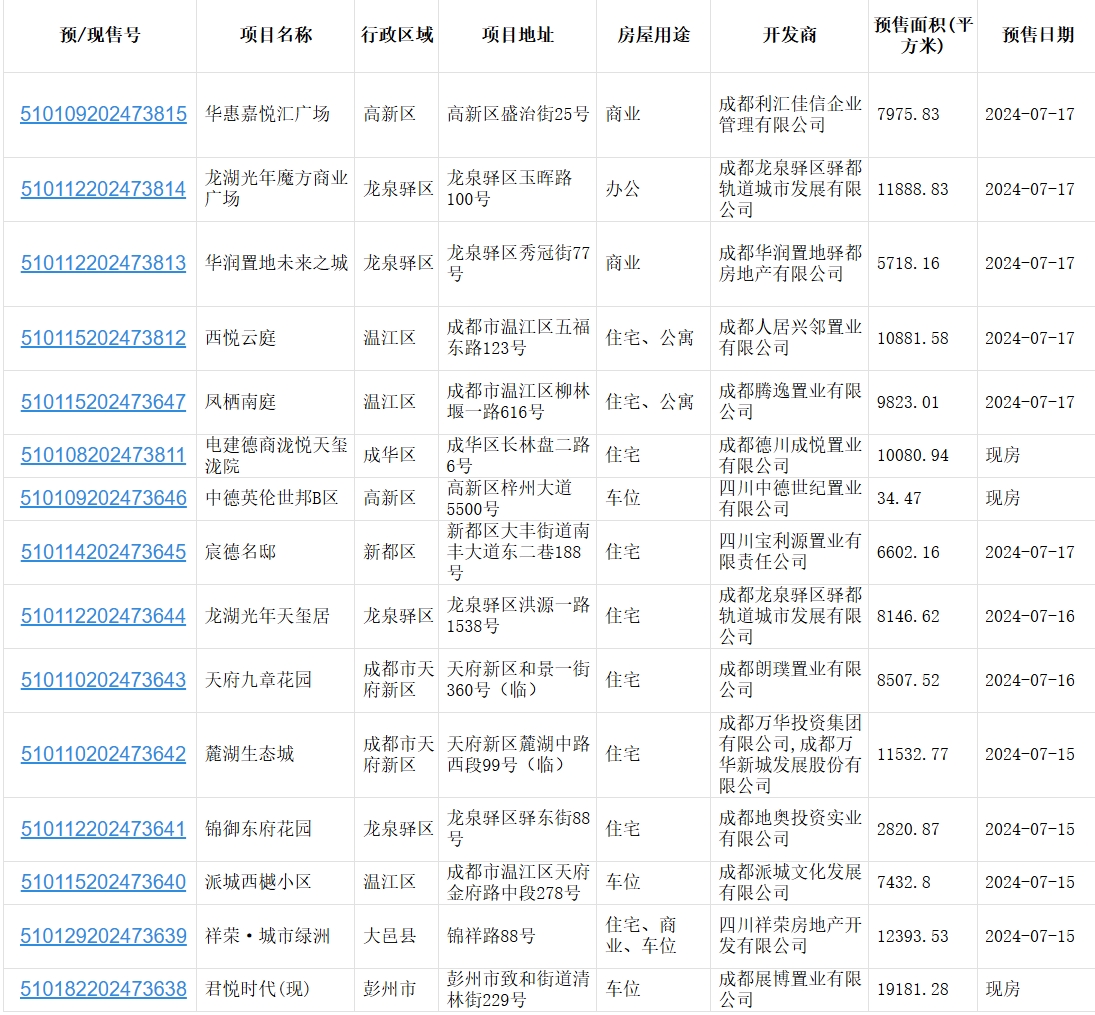Click usage cell 住宅、商业、车位
Screen dimensions: 1095x1015
click(x=641, y=936)
